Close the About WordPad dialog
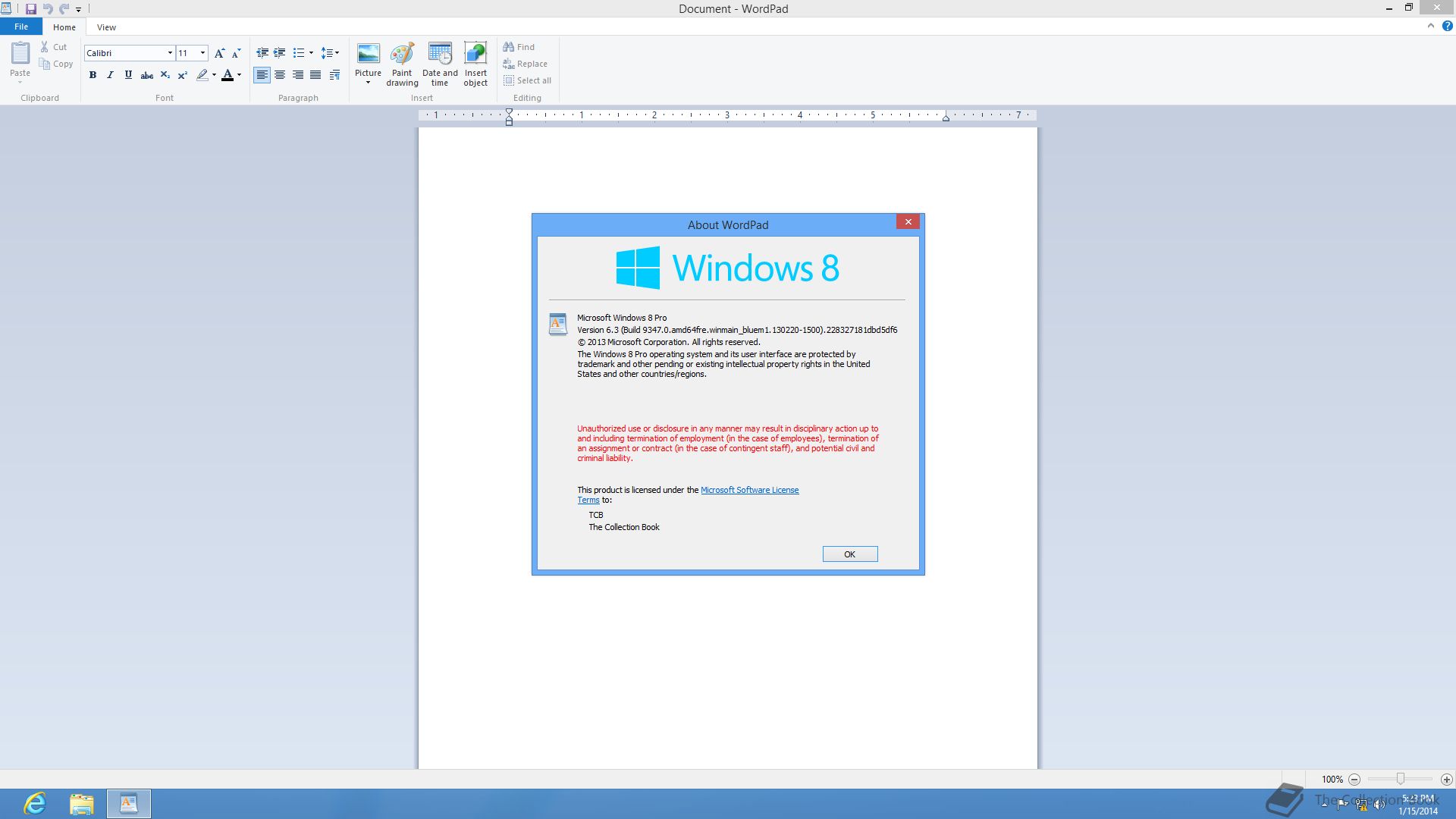1456x819 pixels. [908, 221]
